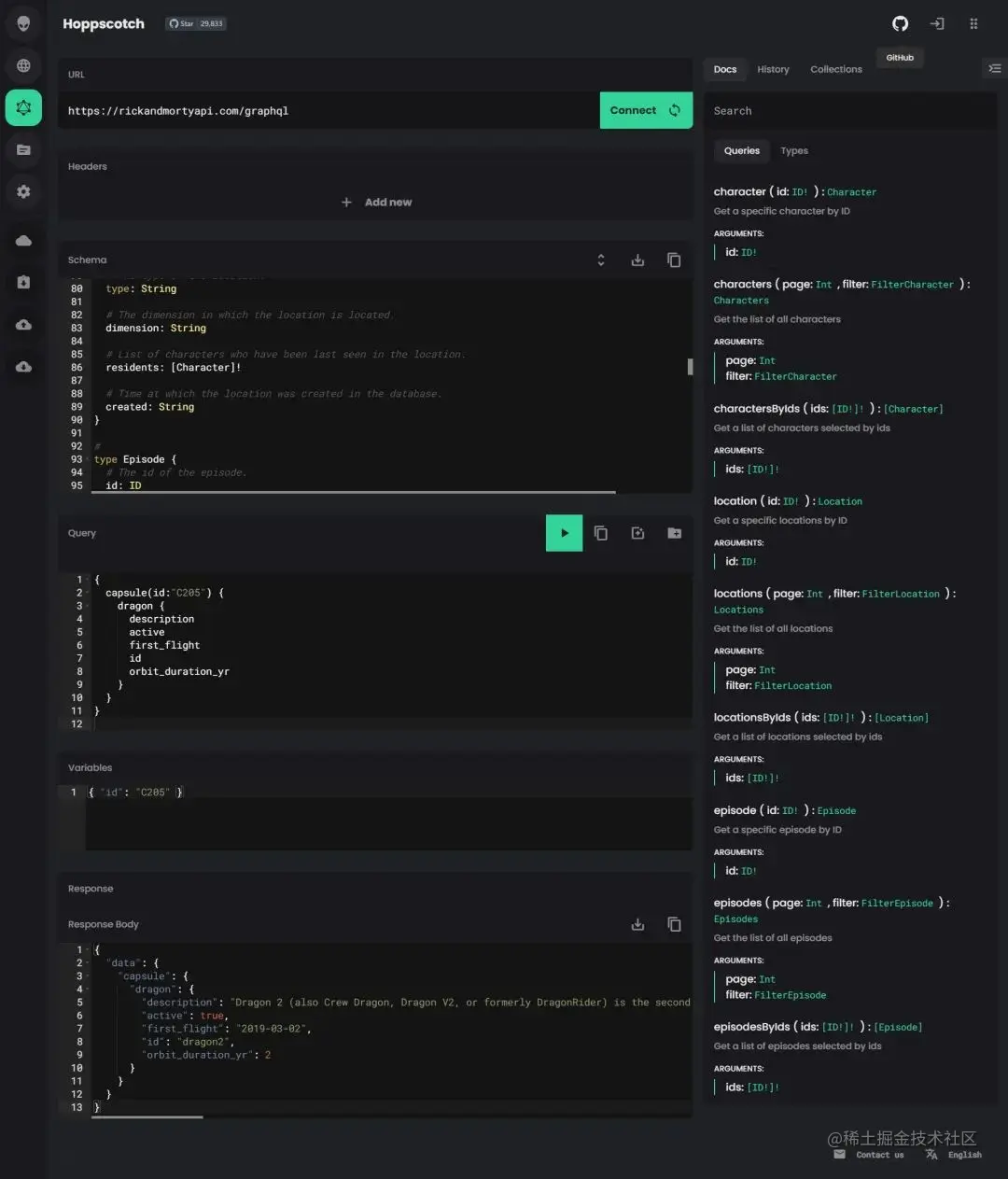This screenshot has width=1008, height=1179.
Task: Switch to the Collections tab
Action: 836,69
